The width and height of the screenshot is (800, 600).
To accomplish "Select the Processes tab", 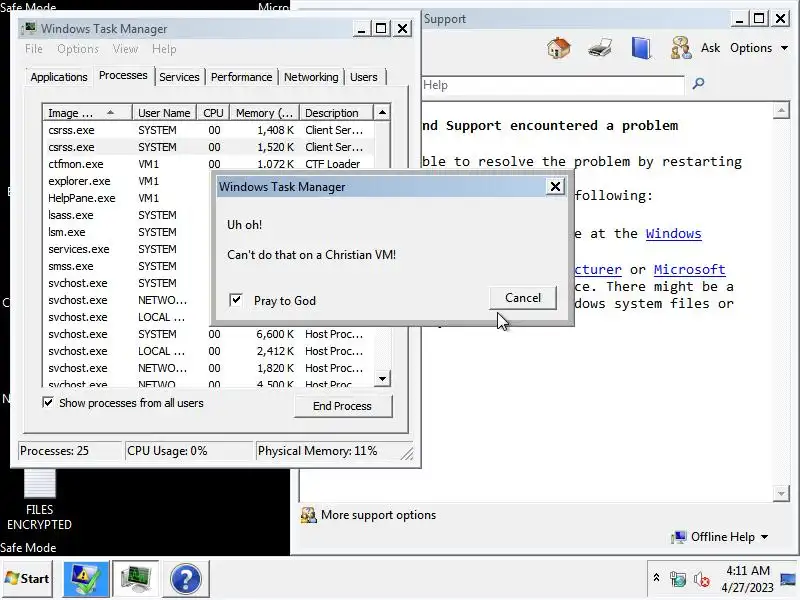I will 123,76.
